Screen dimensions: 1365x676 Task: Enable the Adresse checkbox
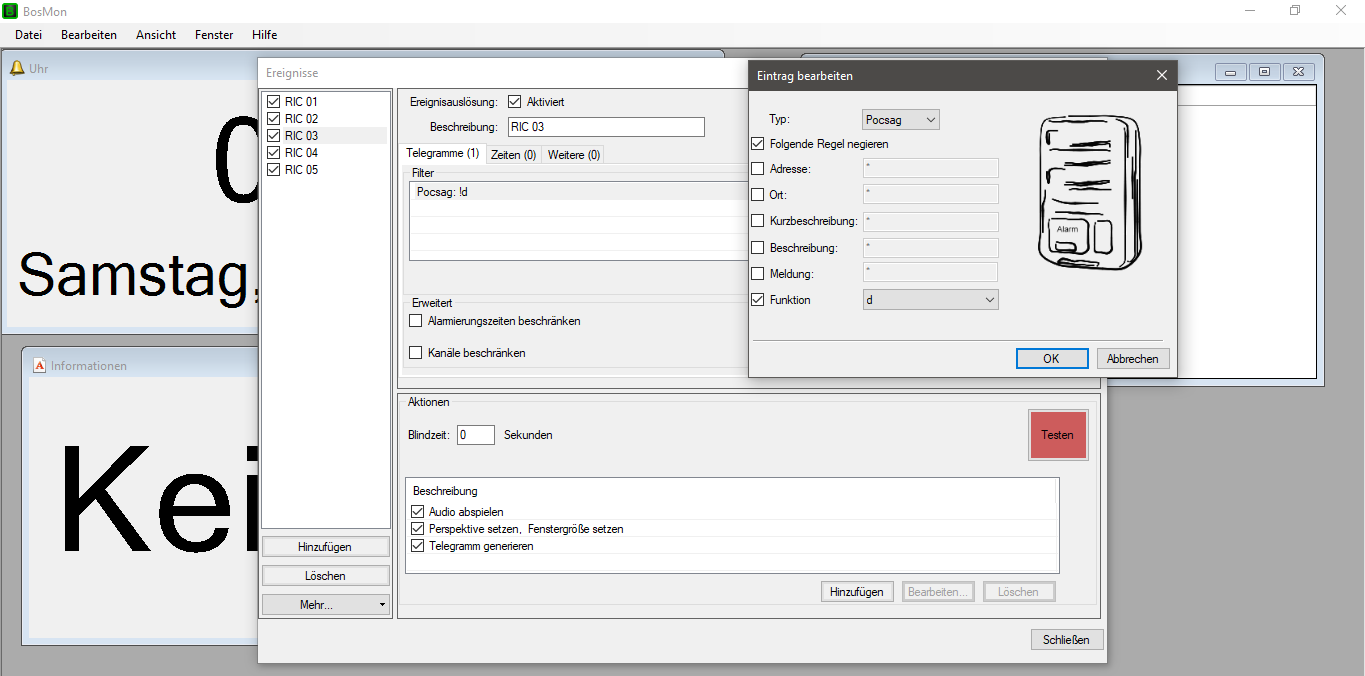tap(757, 168)
